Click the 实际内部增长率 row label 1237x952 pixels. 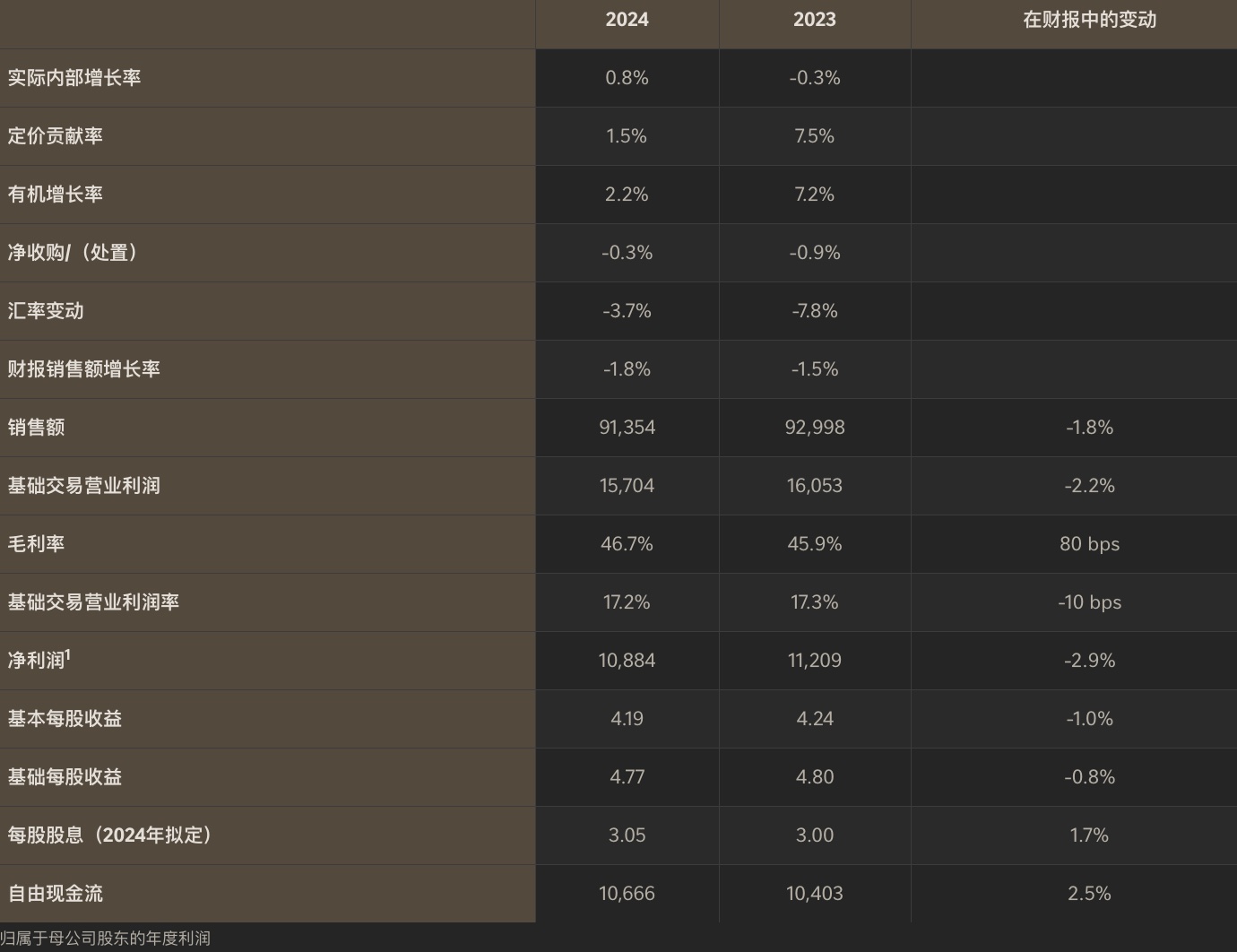(74, 78)
